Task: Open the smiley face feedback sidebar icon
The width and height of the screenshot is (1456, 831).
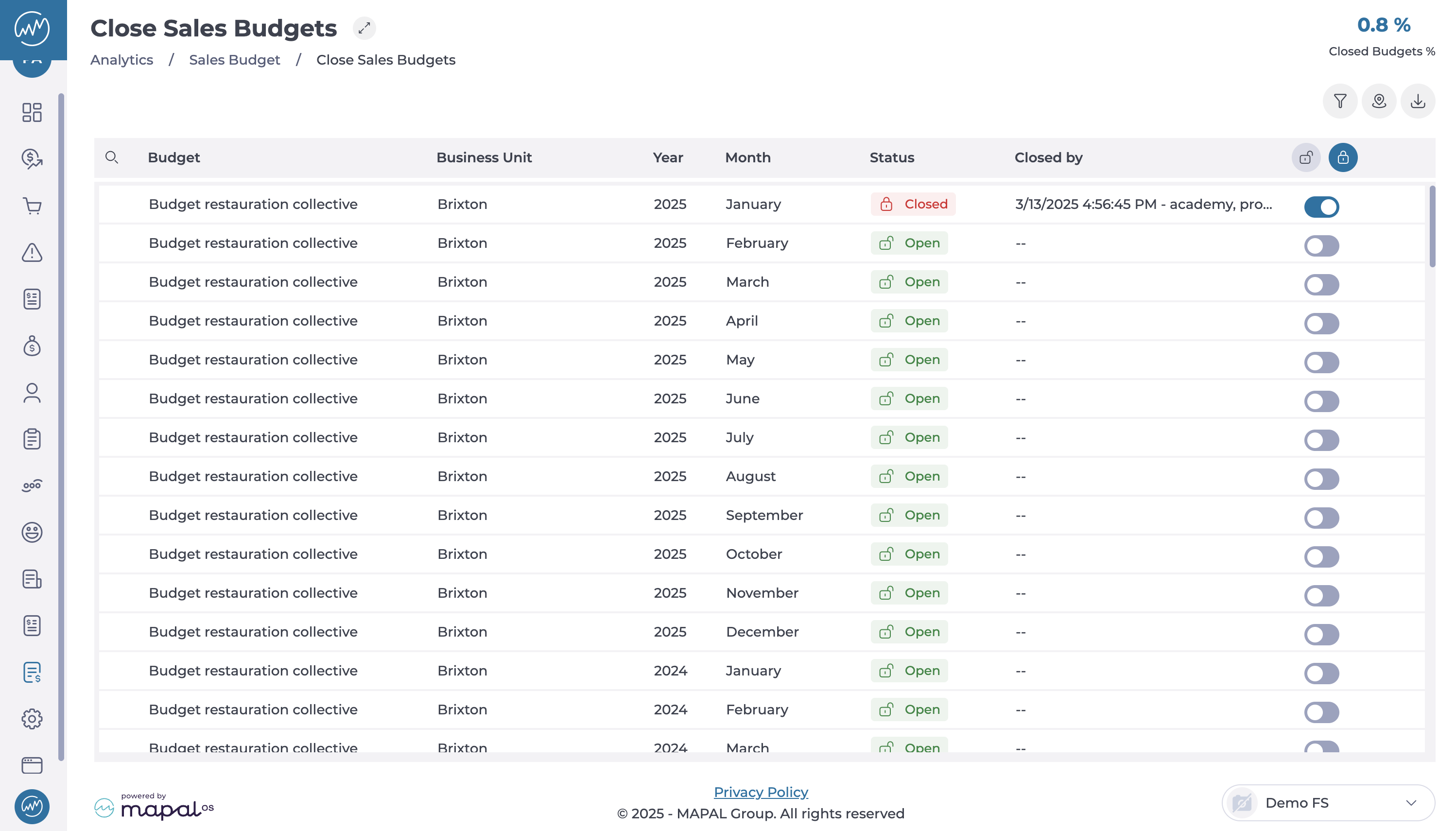Action: [32, 533]
